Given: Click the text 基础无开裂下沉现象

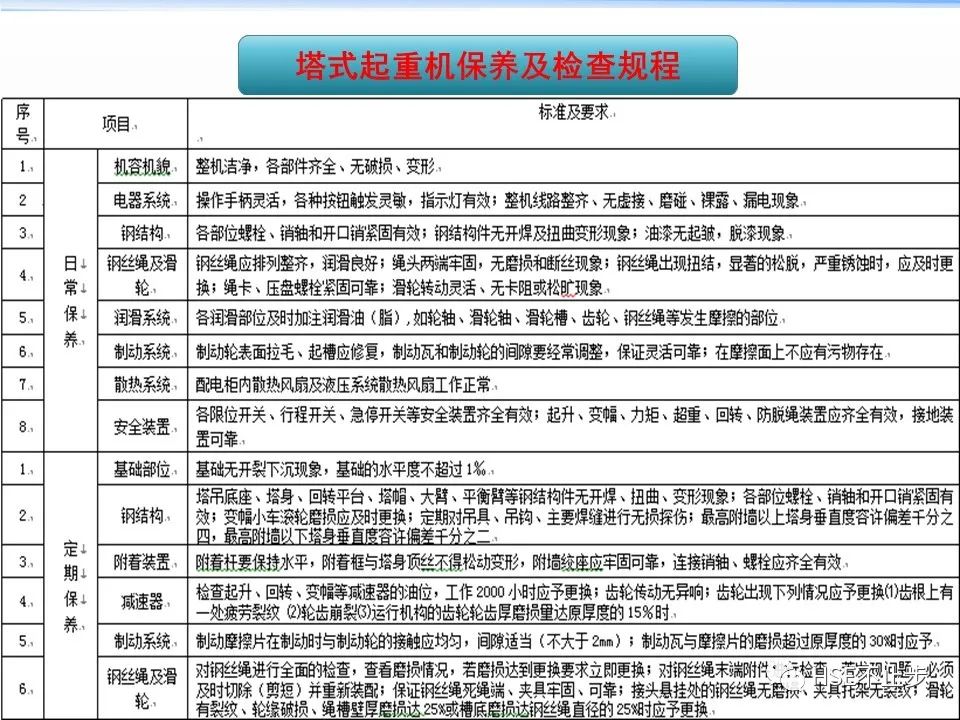Looking at the screenshot, I should coord(259,469).
